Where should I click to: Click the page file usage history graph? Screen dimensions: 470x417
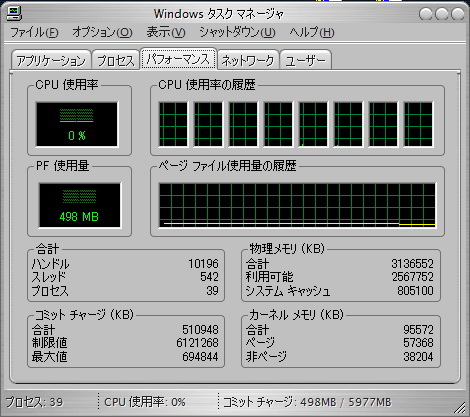[297, 205]
